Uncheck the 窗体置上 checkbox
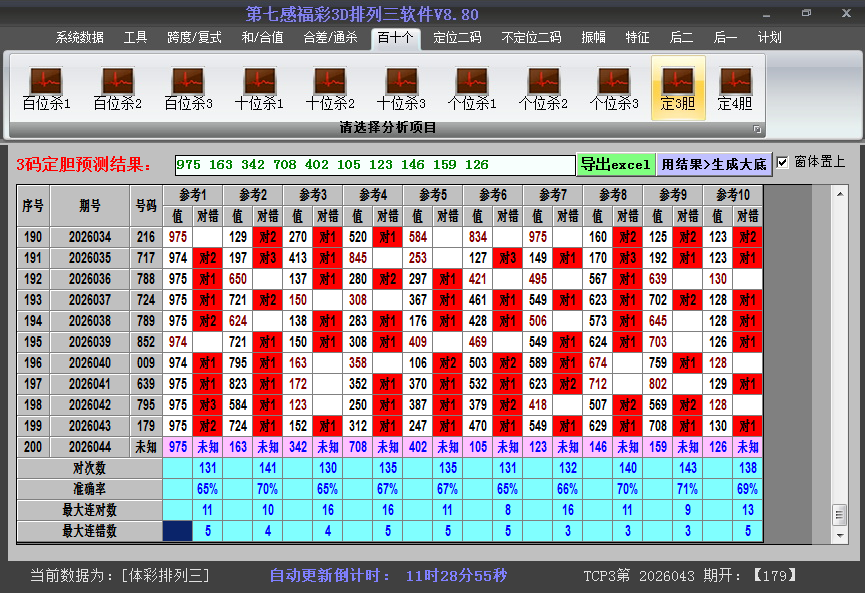865x593 pixels. pyautogui.click(x=783, y=162)
